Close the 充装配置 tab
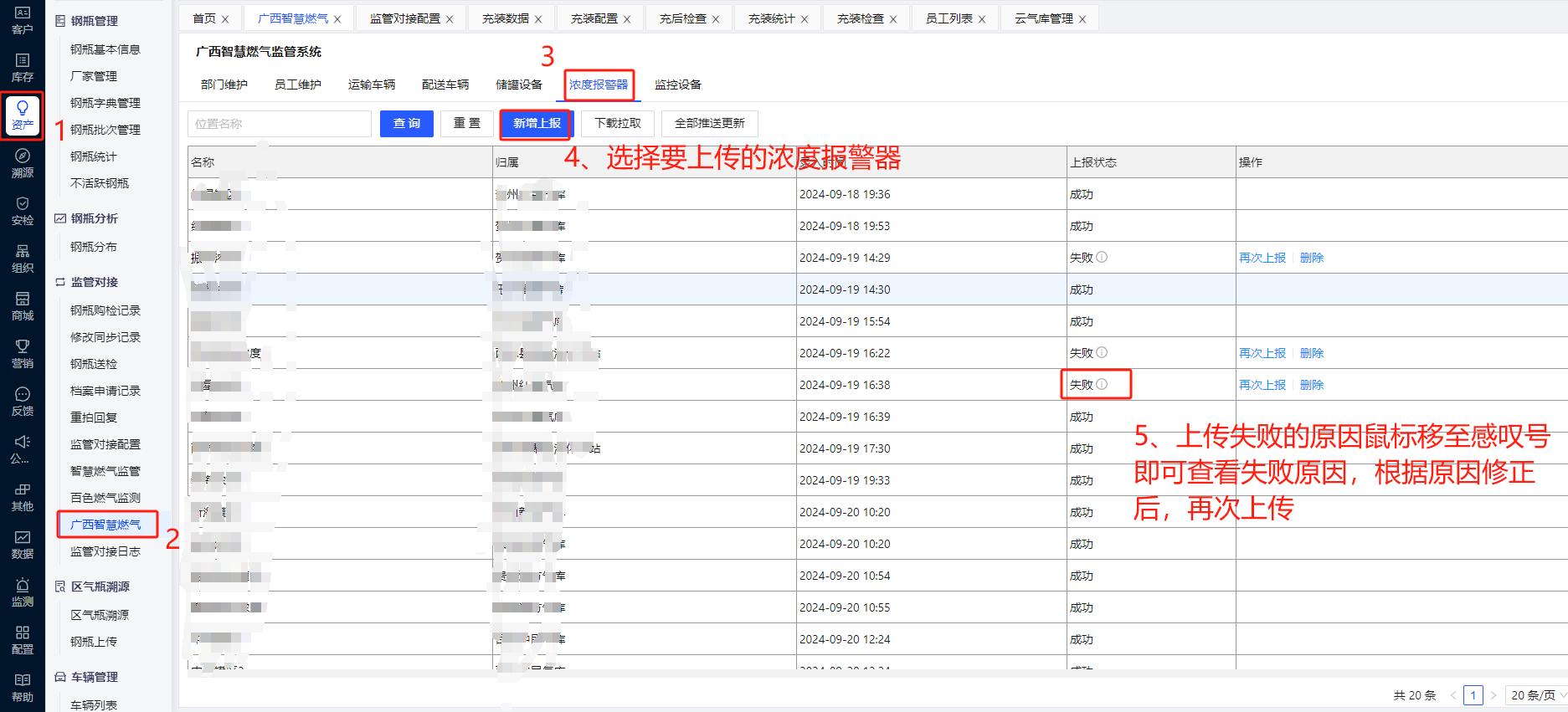1568x712 pixels. click(627, 19)
